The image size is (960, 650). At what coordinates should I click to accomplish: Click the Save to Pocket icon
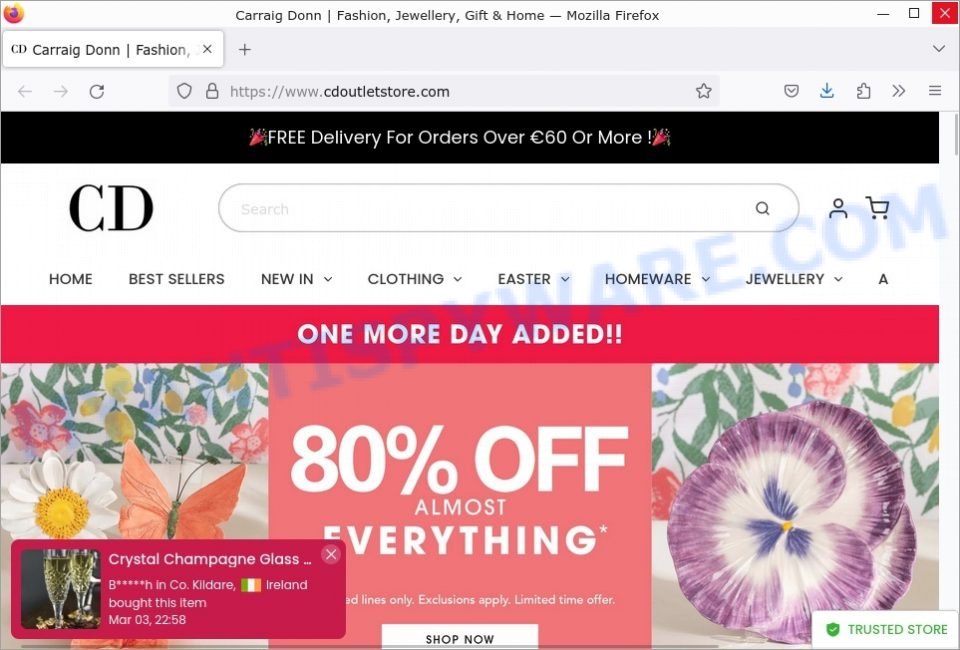(791, 91)
